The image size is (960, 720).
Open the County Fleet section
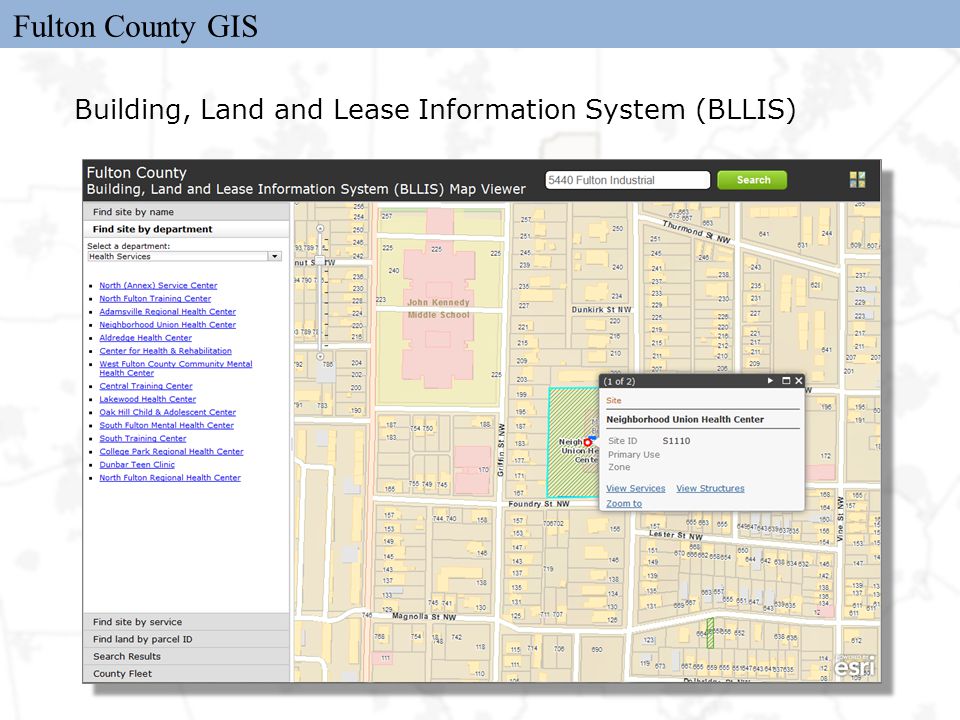pyautogui.click(x=186, y=673)
